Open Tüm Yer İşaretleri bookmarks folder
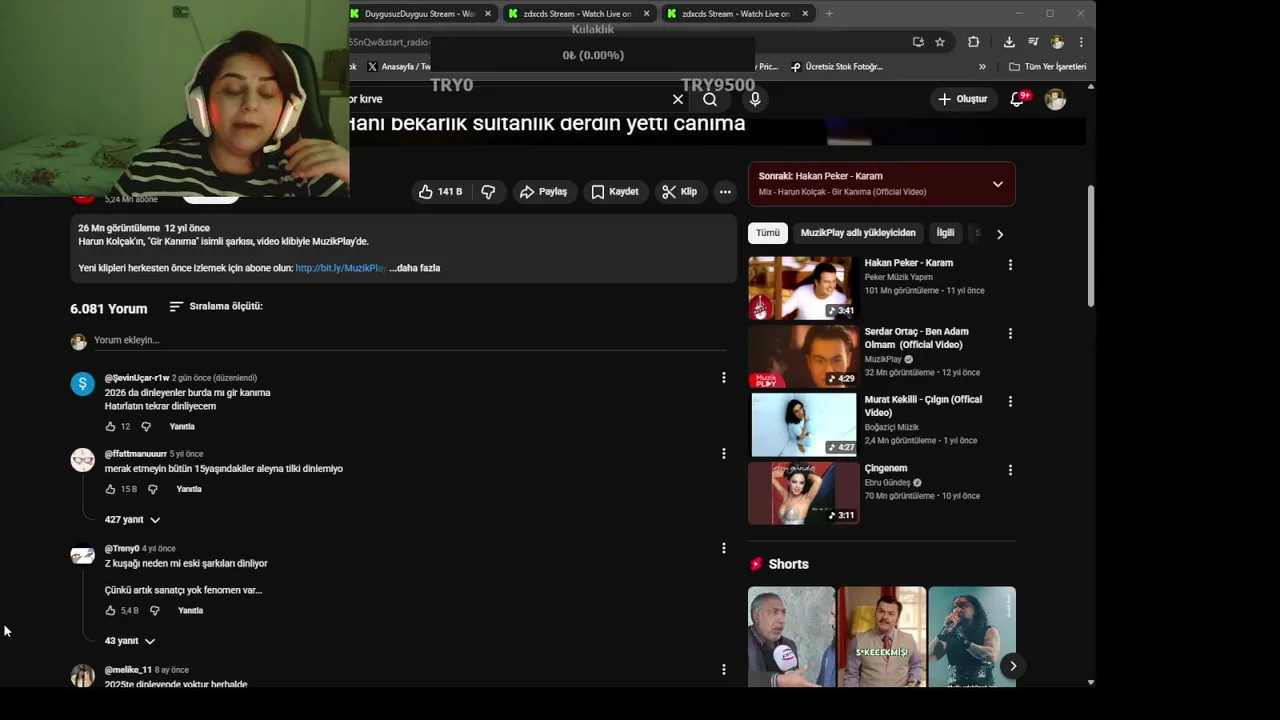 click(1047, 67)
